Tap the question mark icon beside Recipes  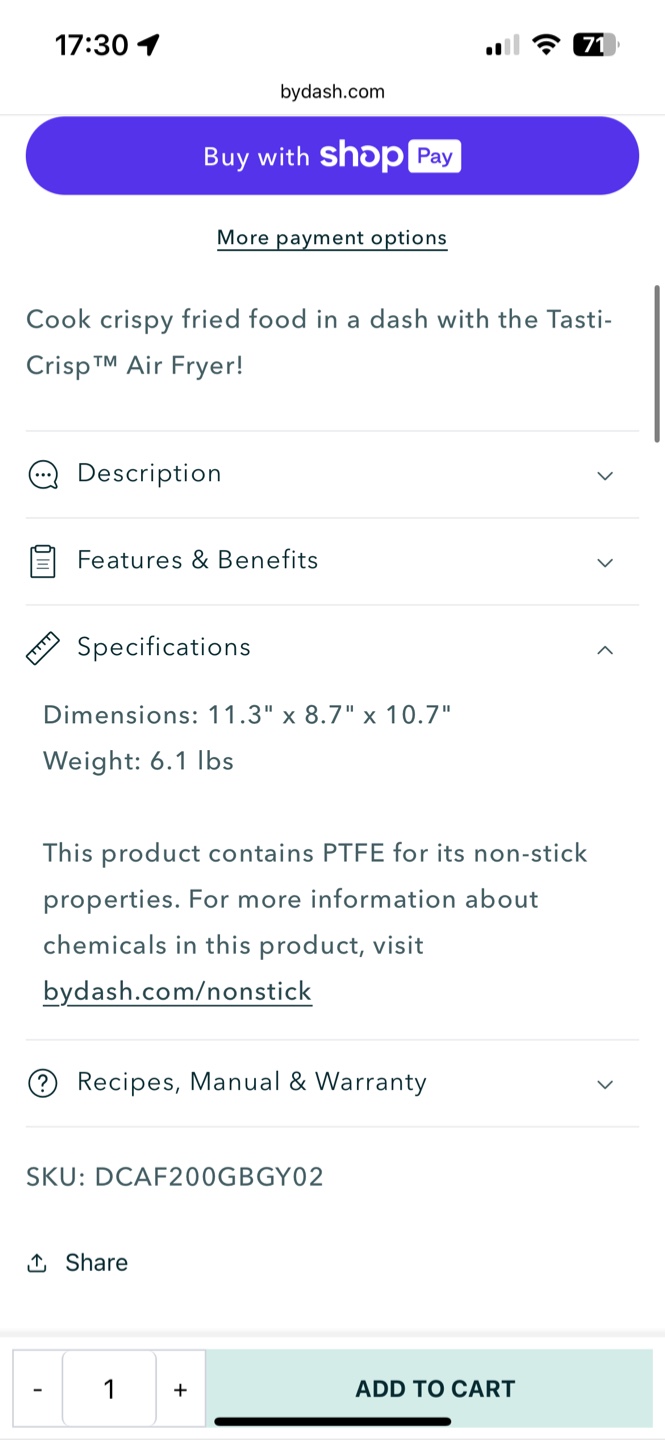[x=43, y=1083]
